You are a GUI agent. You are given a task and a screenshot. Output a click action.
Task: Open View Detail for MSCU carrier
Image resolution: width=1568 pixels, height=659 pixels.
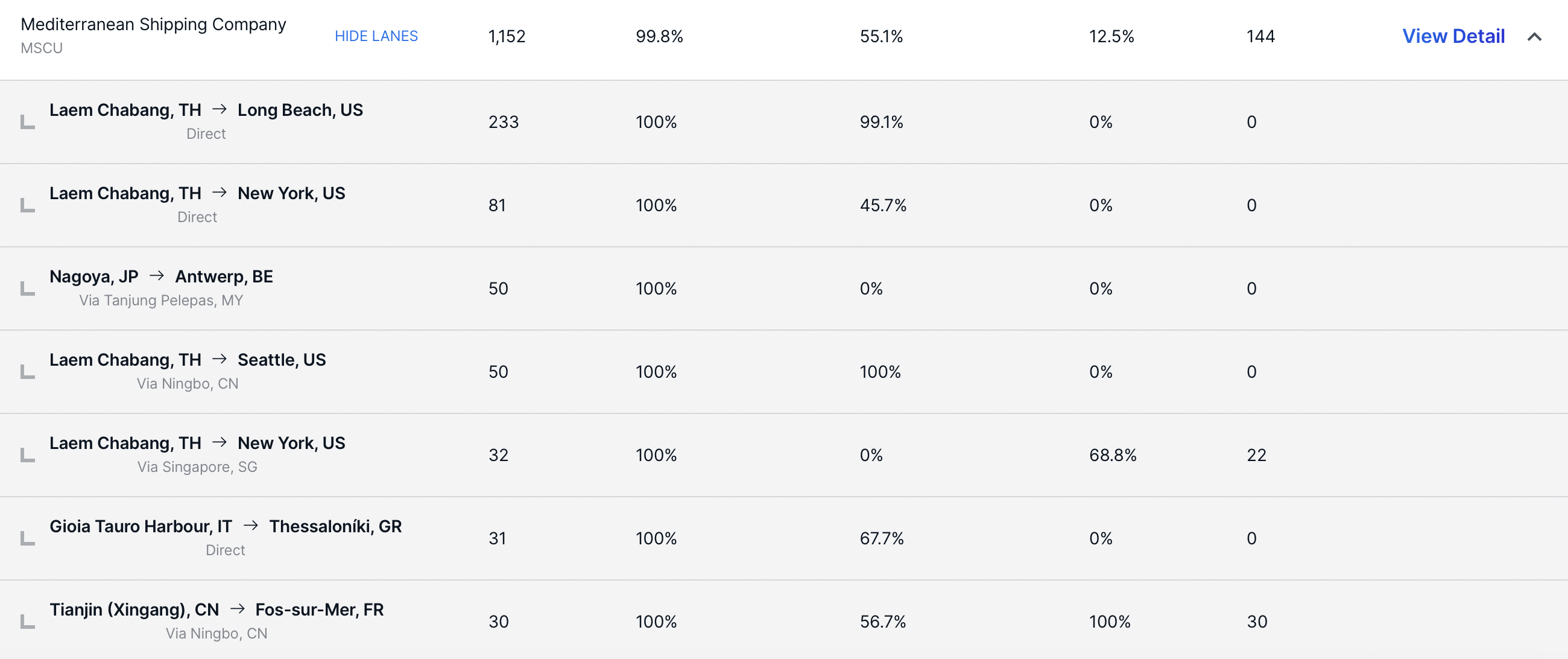pyautogui.click(x=1453, y=37)
